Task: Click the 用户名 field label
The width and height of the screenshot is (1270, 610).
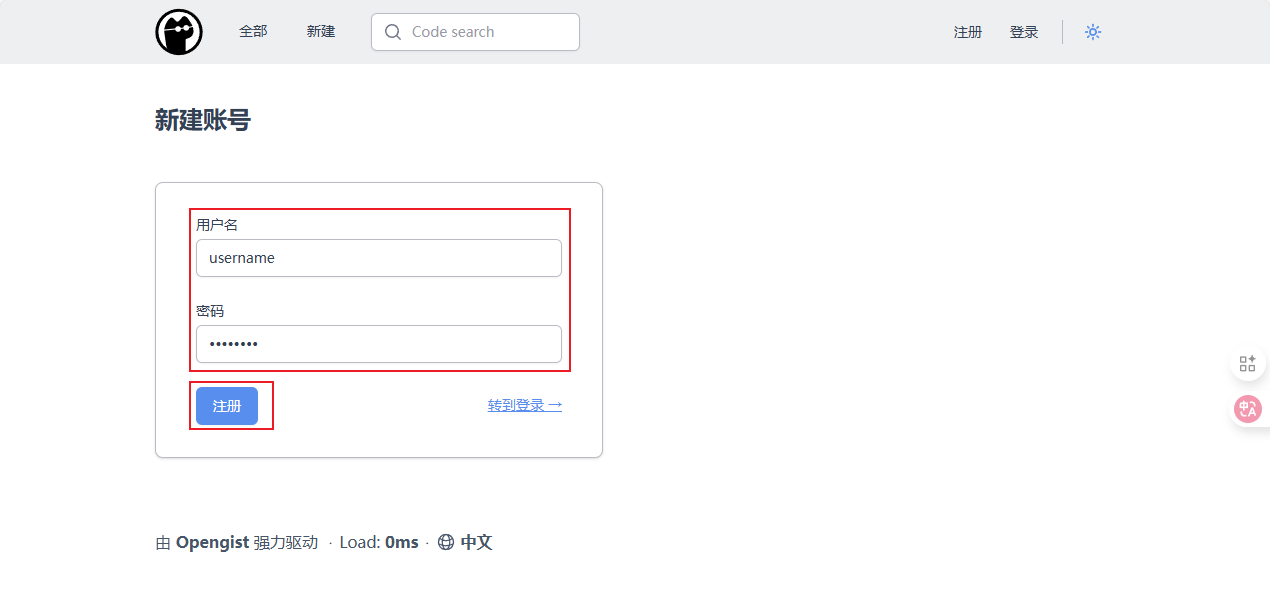Action: 217,225
